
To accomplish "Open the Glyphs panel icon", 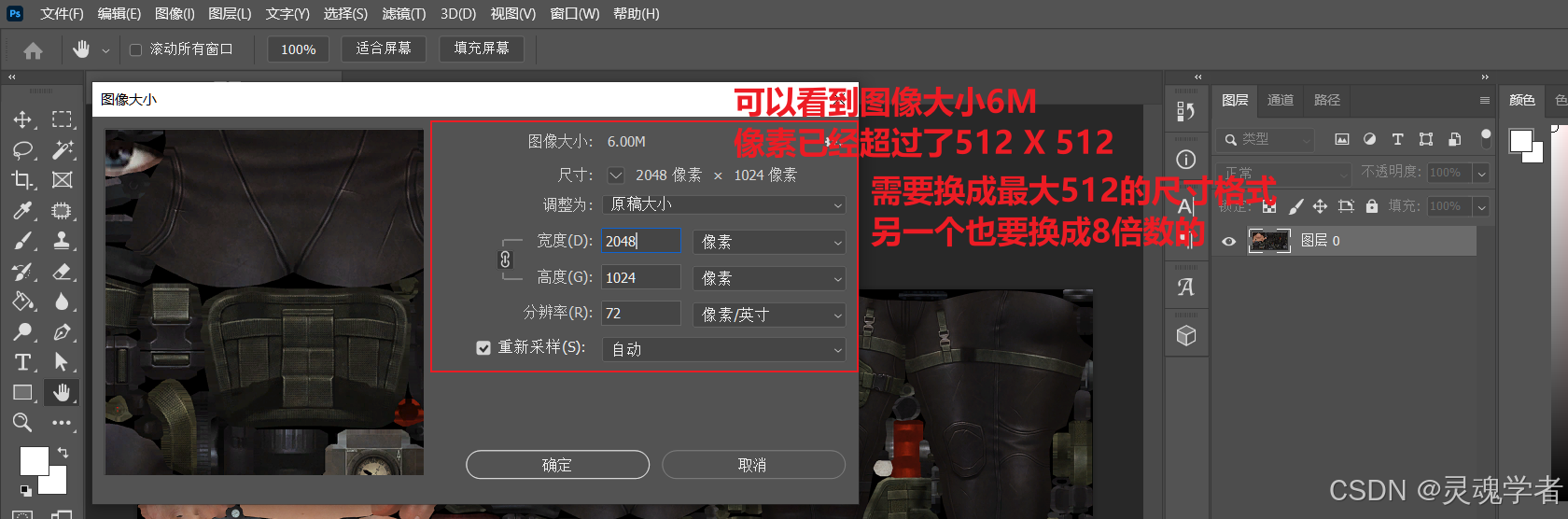I will (1186, 288).
